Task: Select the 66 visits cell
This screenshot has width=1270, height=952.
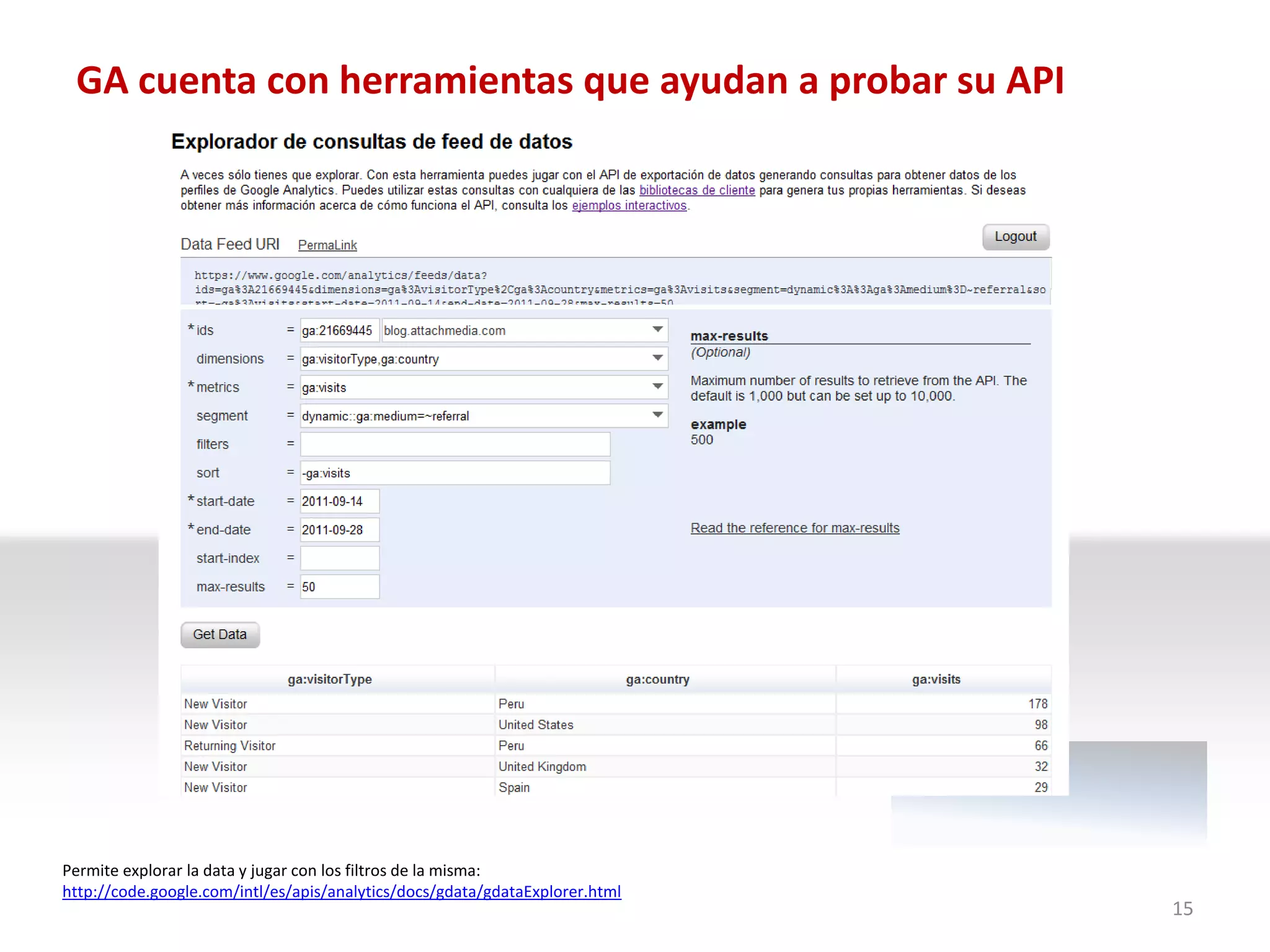Action: pyautogui.click(x=944, y=746)
